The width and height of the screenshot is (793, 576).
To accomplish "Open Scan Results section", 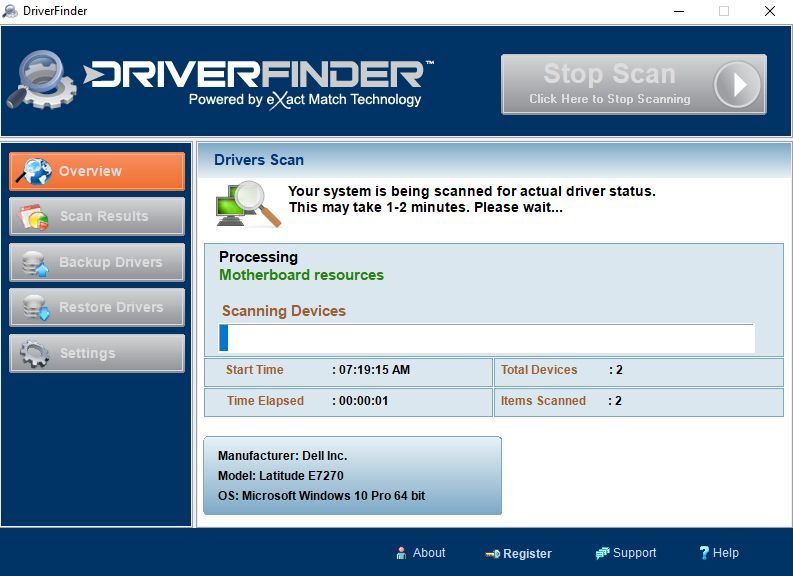I will [97, 216].
